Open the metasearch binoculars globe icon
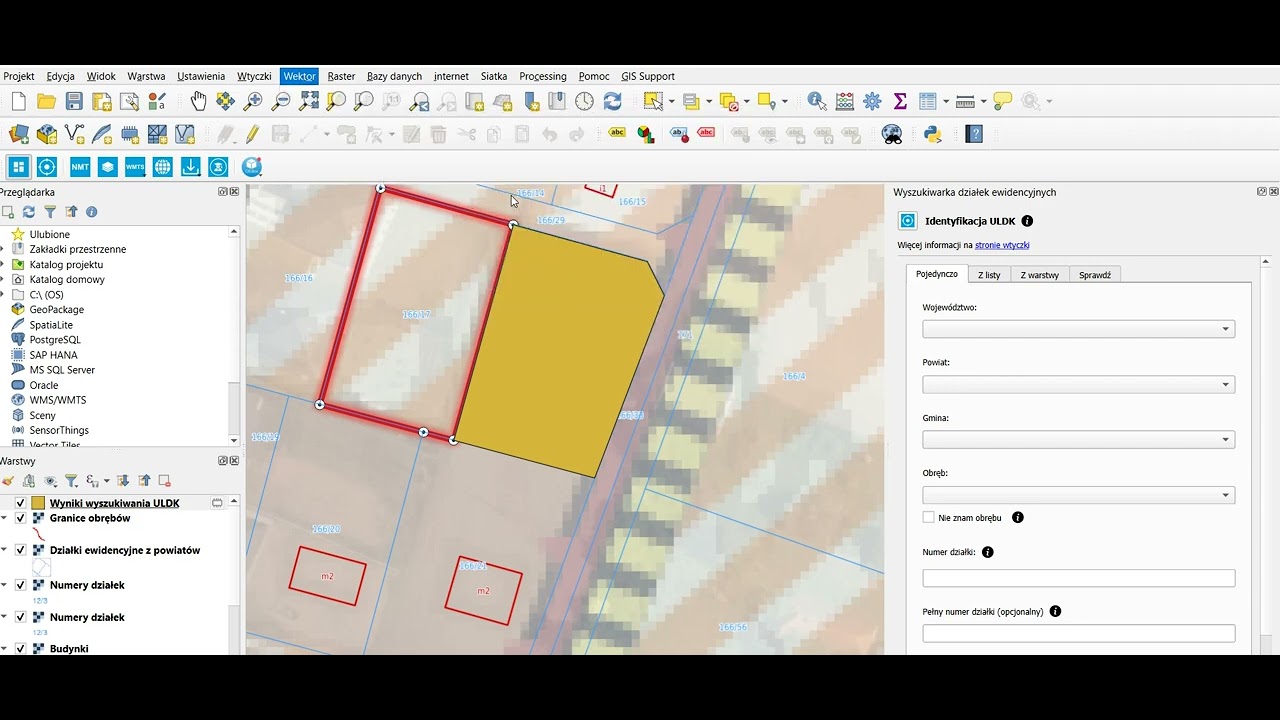 pos(892,134)
